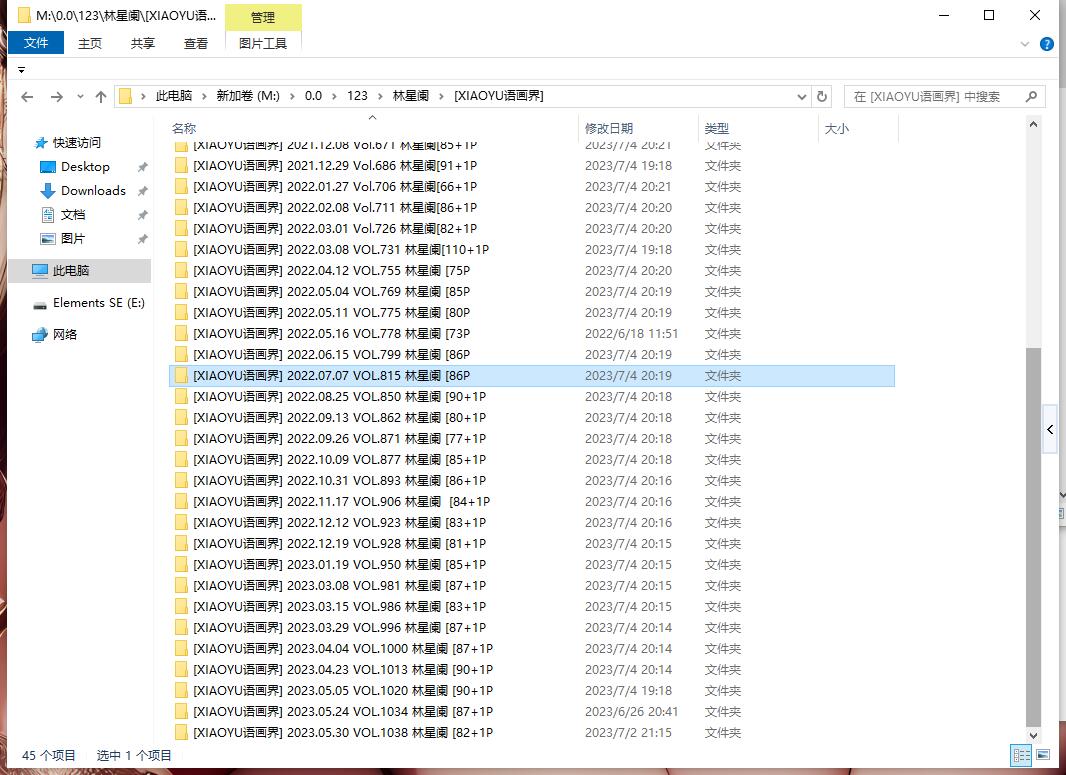Select 快速访问 in navigation pane

(77, 143)
